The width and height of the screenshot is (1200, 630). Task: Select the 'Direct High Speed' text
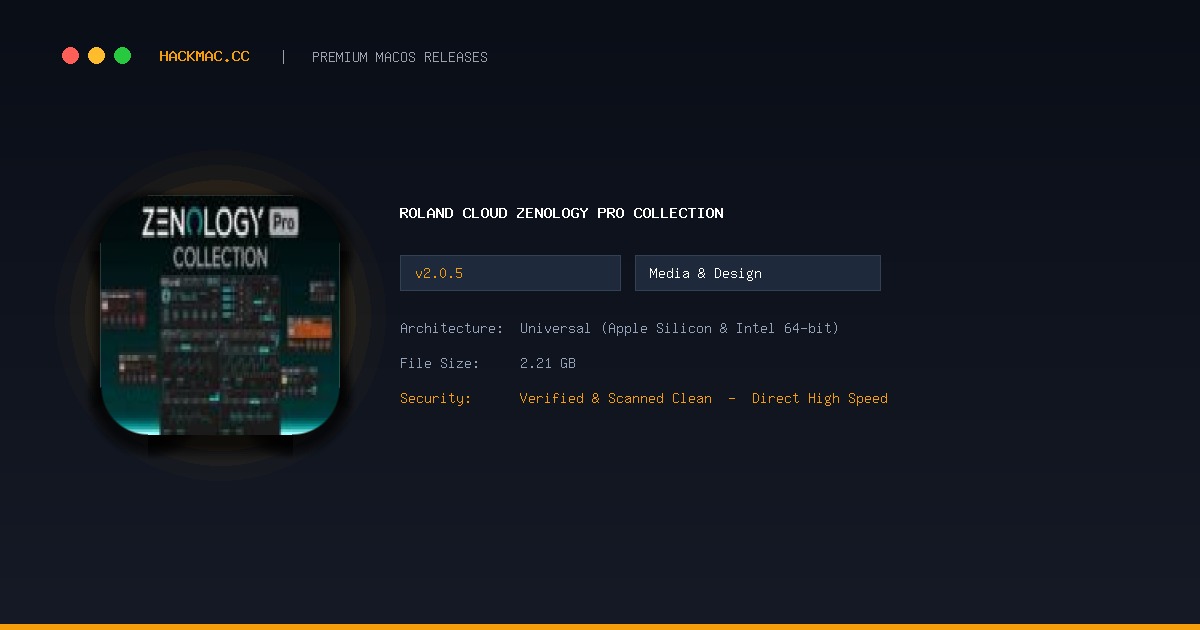(x=820, y=398)
